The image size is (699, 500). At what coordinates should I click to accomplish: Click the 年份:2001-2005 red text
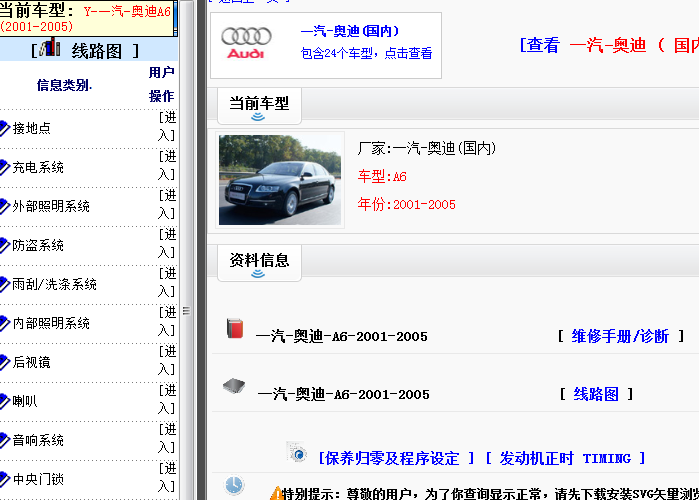point(407,205)
